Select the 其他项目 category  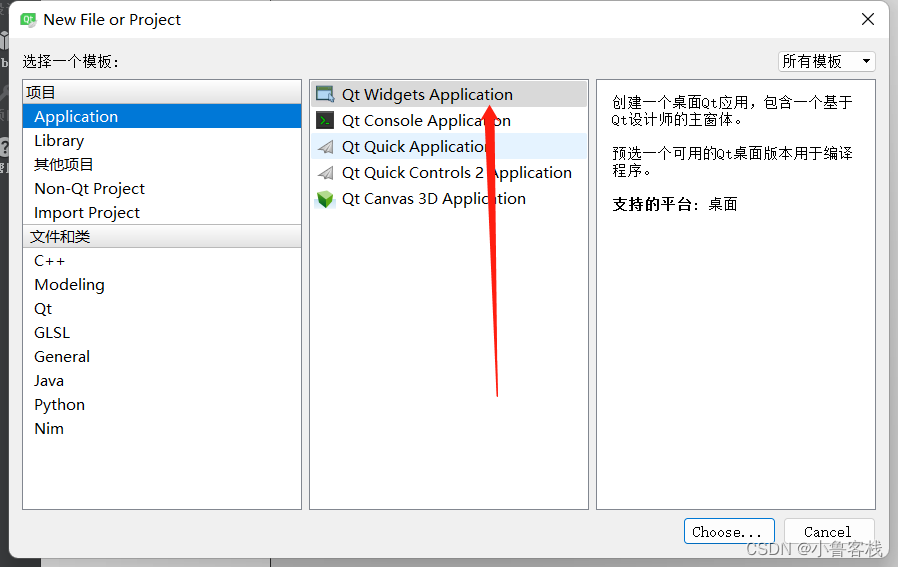(162, 164)
